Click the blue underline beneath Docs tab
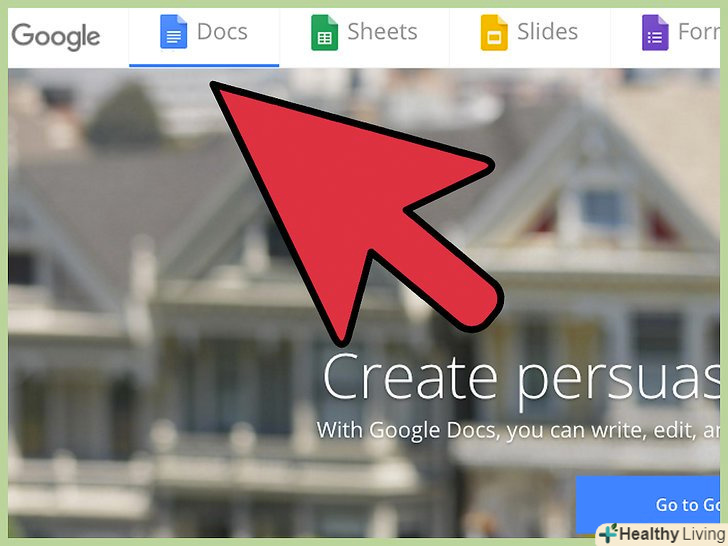This screenshot has width=728, height=546. [204, 65]
